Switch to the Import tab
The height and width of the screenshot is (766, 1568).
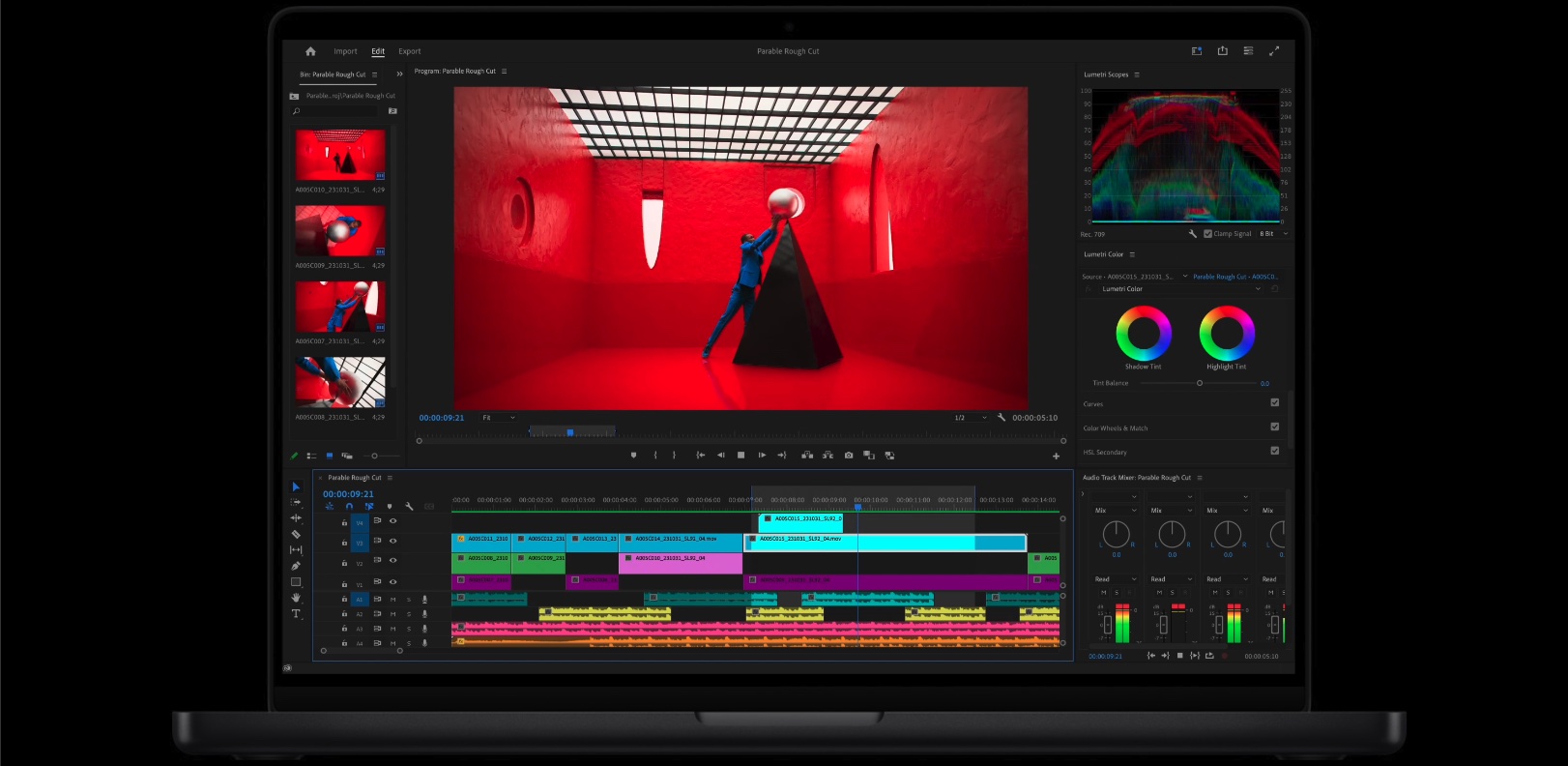[x=345, y=51]
